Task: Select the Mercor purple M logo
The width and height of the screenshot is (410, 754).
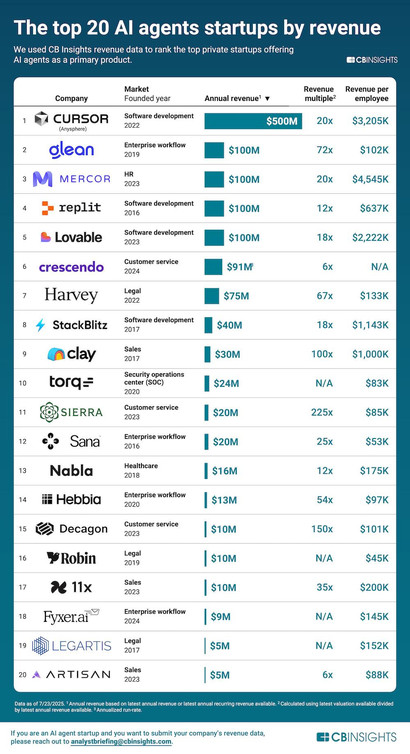Action: click(x=42, y=179)
